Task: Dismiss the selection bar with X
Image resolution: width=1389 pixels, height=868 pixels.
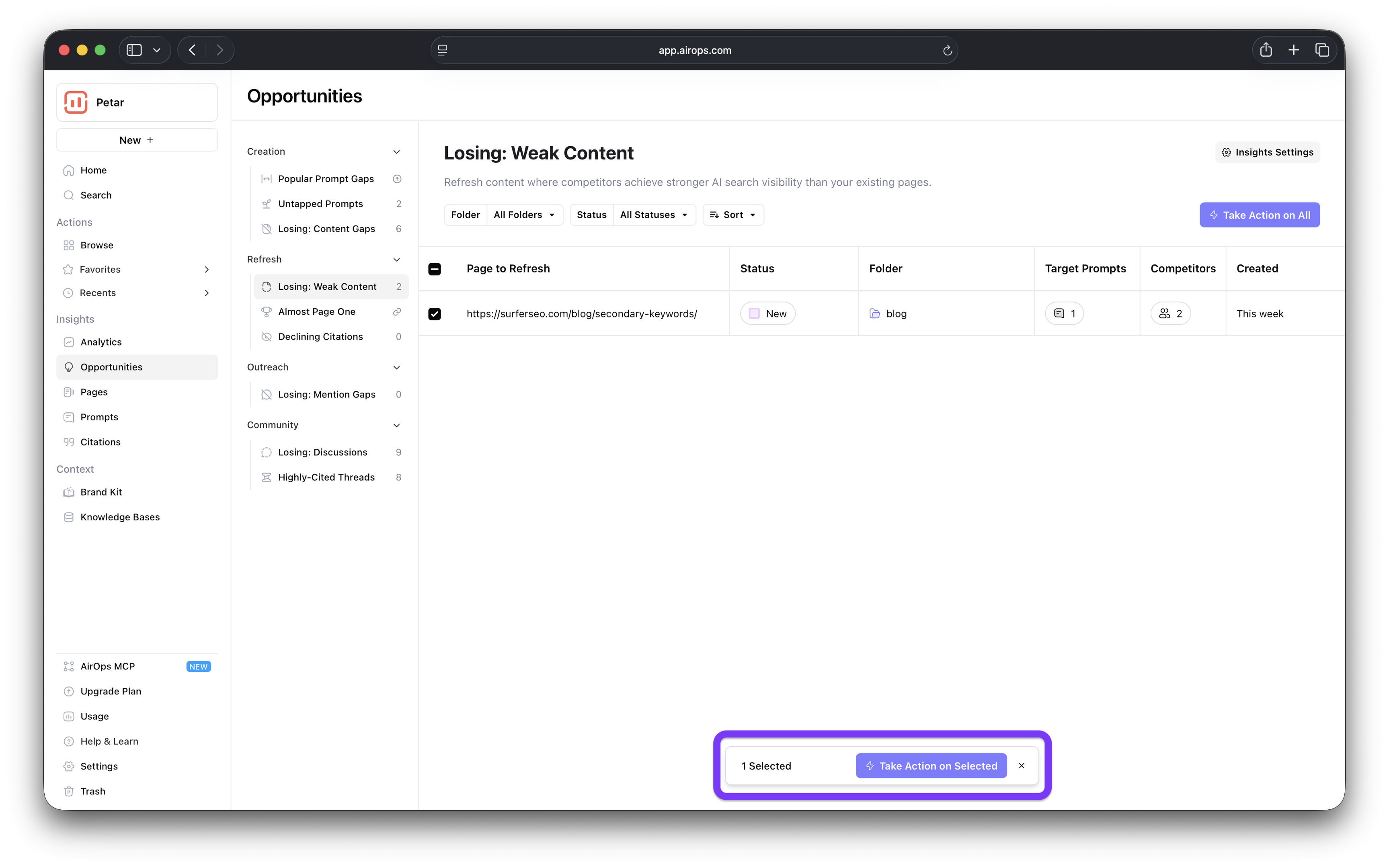Action: (x=1022, y=766)
